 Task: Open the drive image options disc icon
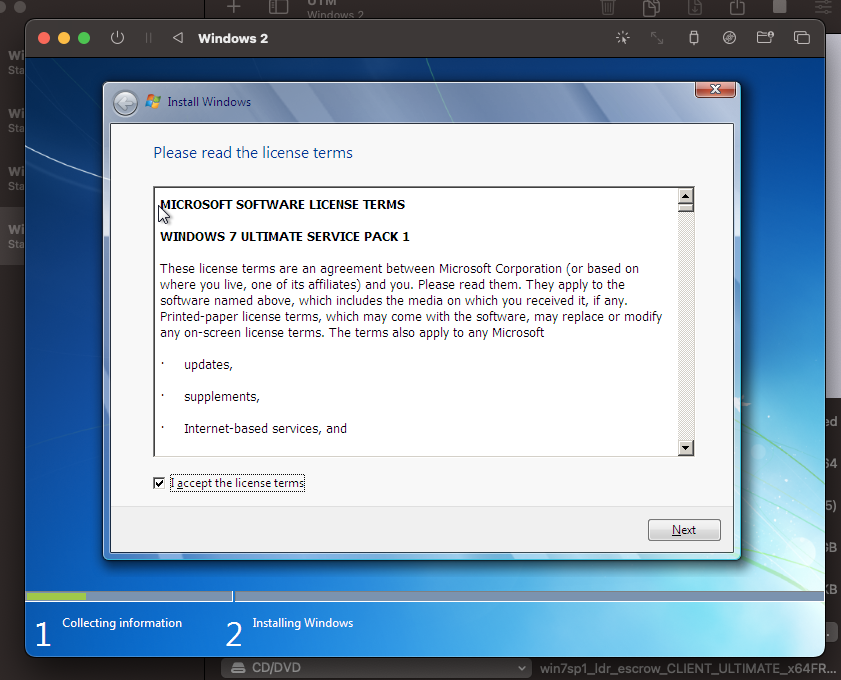tap(729, 38)
